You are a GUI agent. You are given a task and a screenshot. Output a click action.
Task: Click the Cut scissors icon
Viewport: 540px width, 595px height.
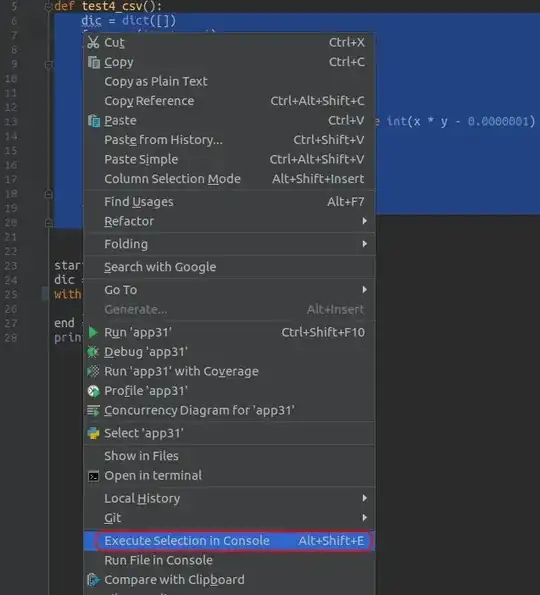coord(93,42)
